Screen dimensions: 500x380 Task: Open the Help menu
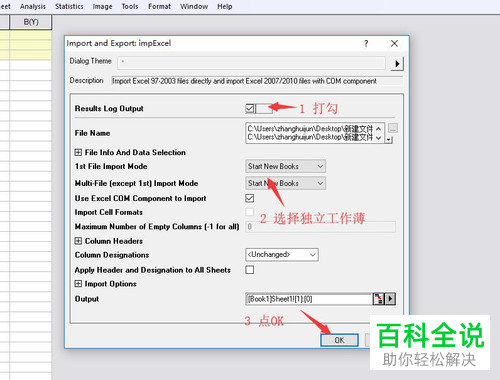[x=225, y=6]
